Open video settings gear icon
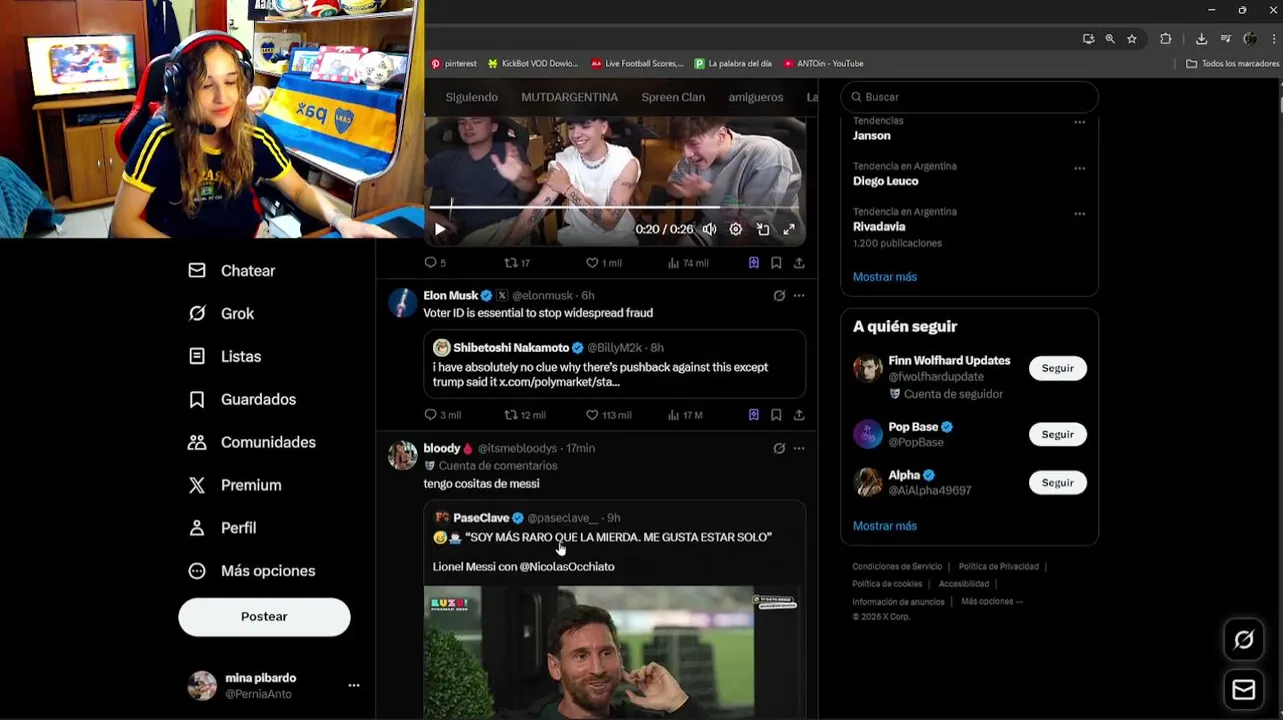This screenshot has height=720, width=1283. click(736, 229)
